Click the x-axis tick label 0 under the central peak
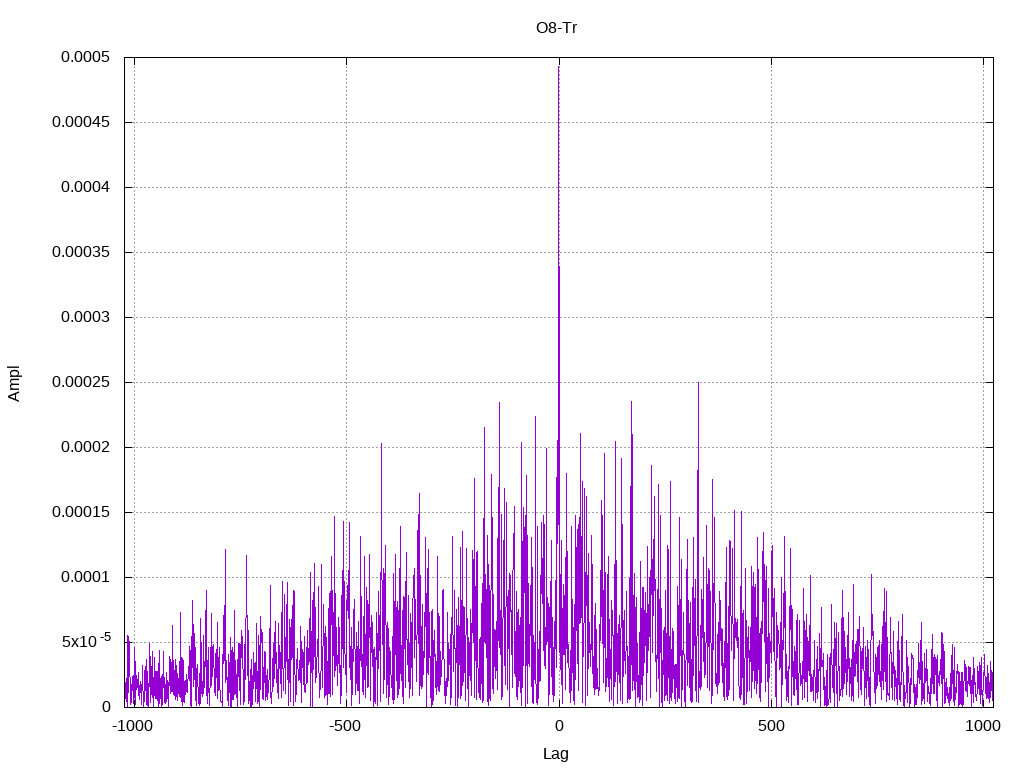1024x768 pixels. [x=559, y=726]
